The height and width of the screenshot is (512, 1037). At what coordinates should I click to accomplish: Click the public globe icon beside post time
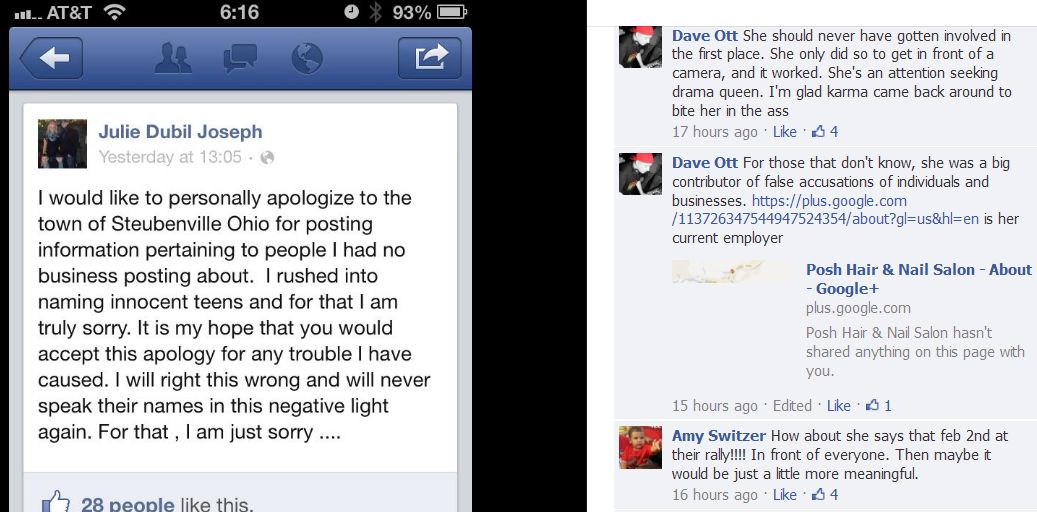pyautogui.click(x=267, y=157)
